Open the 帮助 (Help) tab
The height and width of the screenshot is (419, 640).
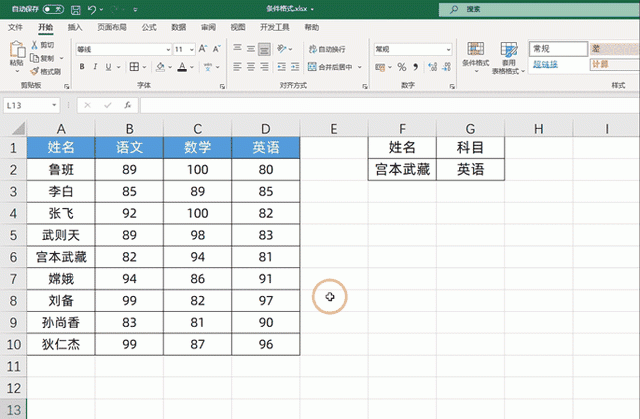pyautogui.click(x=311, y=27)
